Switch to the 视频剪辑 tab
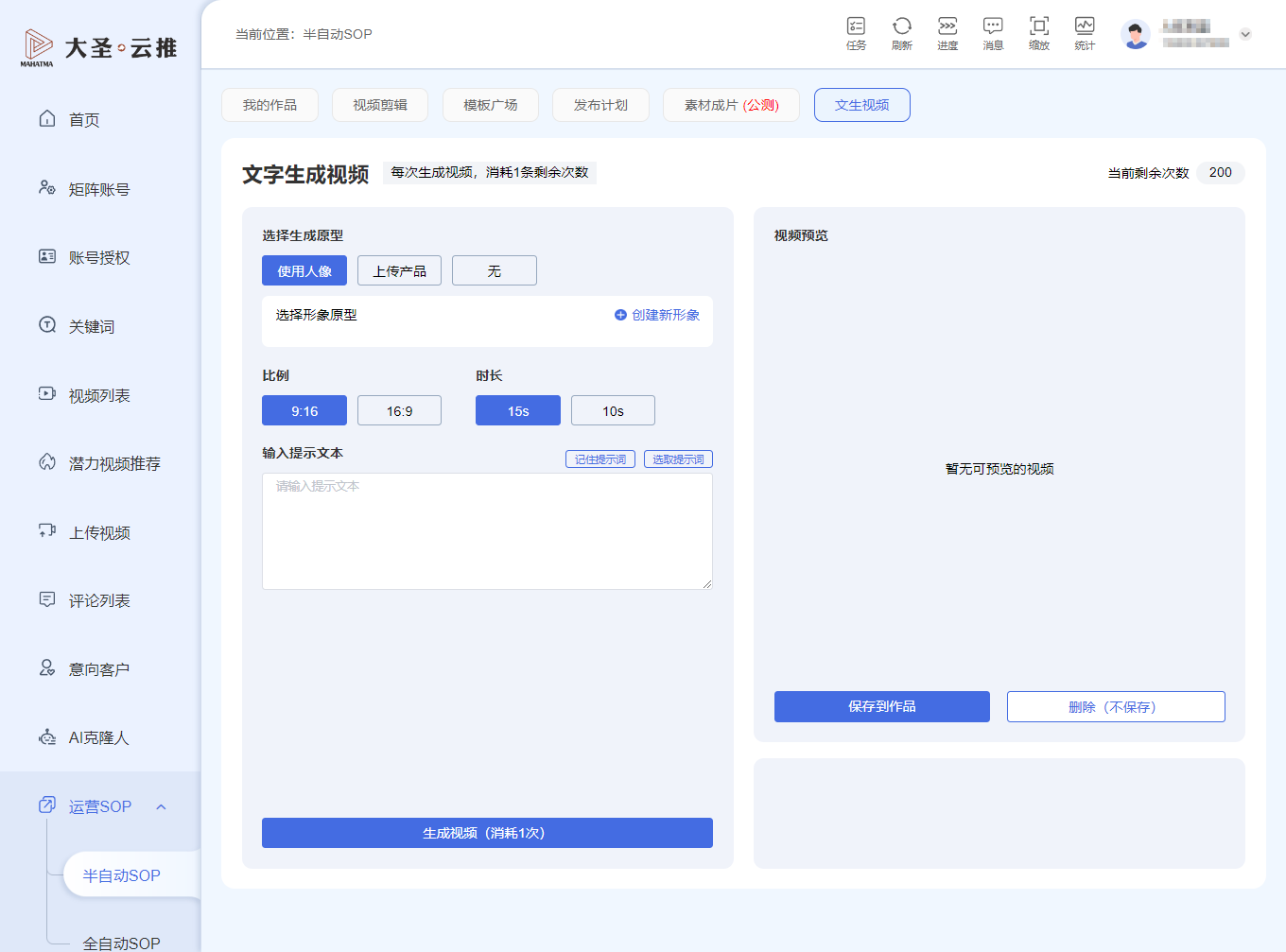Viewport: 1286px width, 952px height. point(380,105)
